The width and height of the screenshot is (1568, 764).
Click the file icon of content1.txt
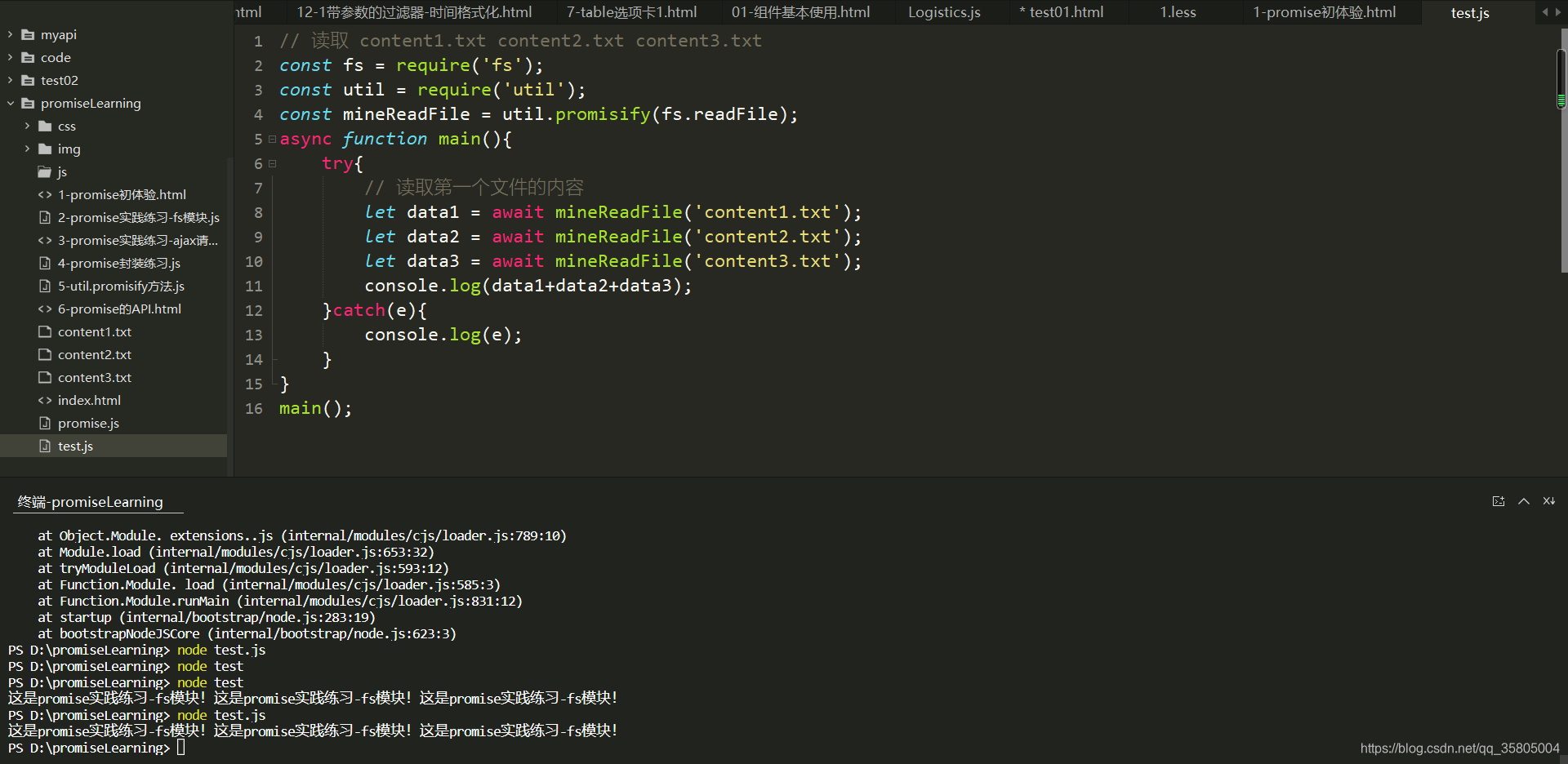point(45,331)
